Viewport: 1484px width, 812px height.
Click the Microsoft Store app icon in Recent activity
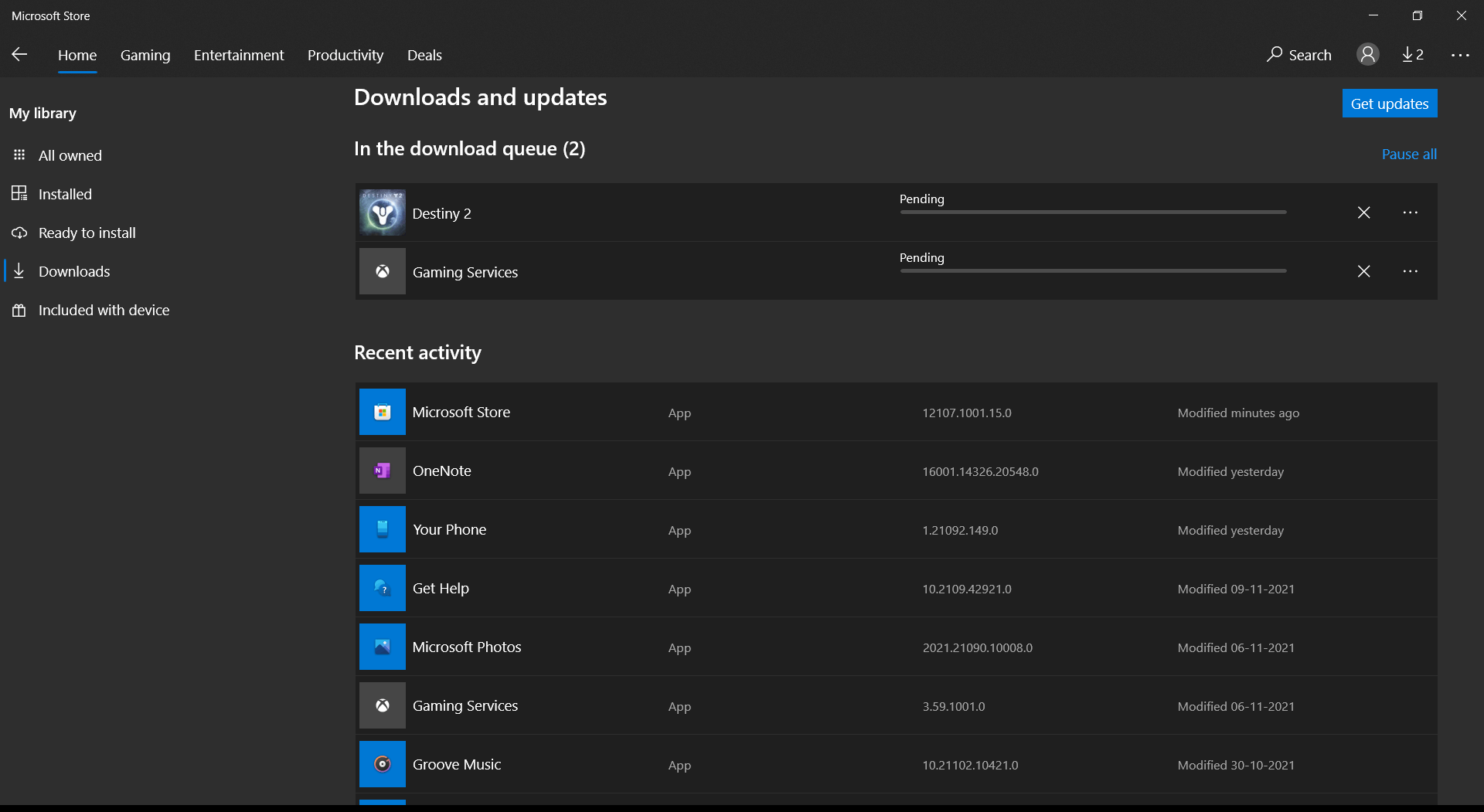pos(383,412)
